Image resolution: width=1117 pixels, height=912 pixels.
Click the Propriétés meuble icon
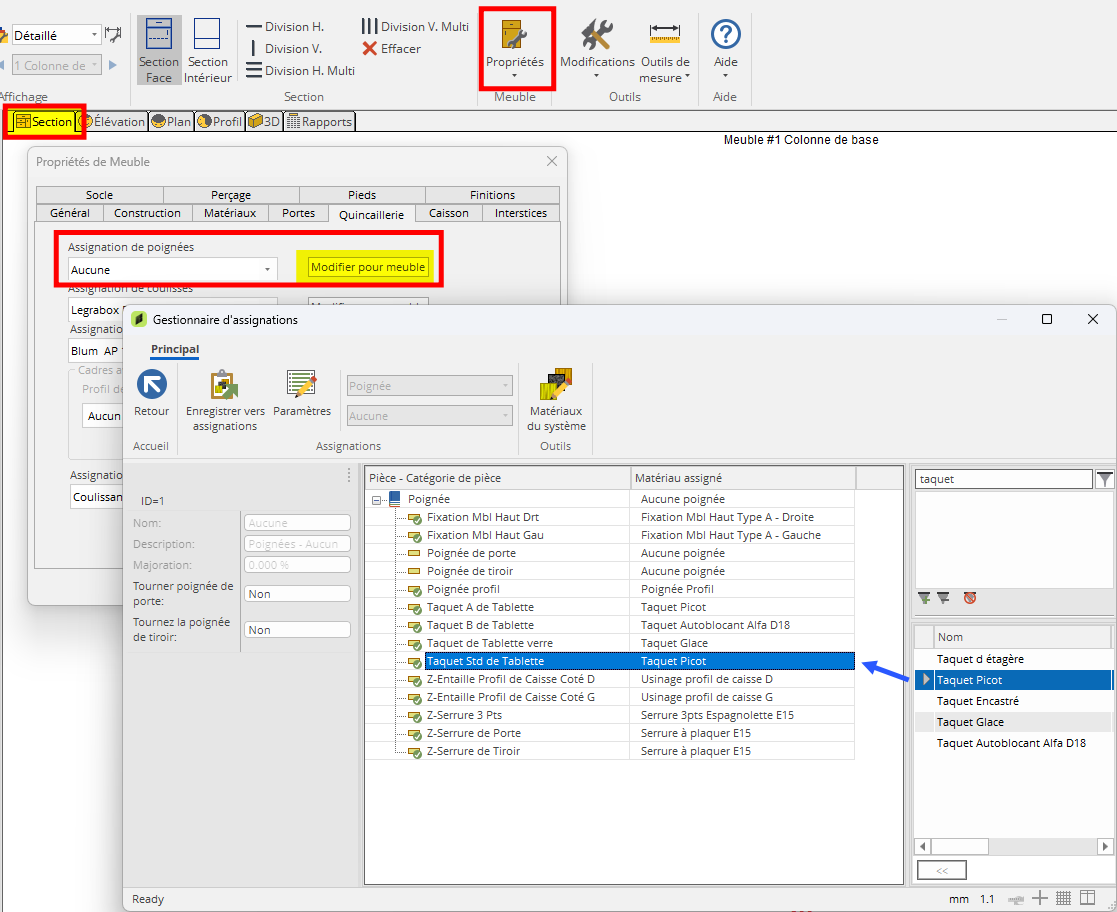point(514,37)
